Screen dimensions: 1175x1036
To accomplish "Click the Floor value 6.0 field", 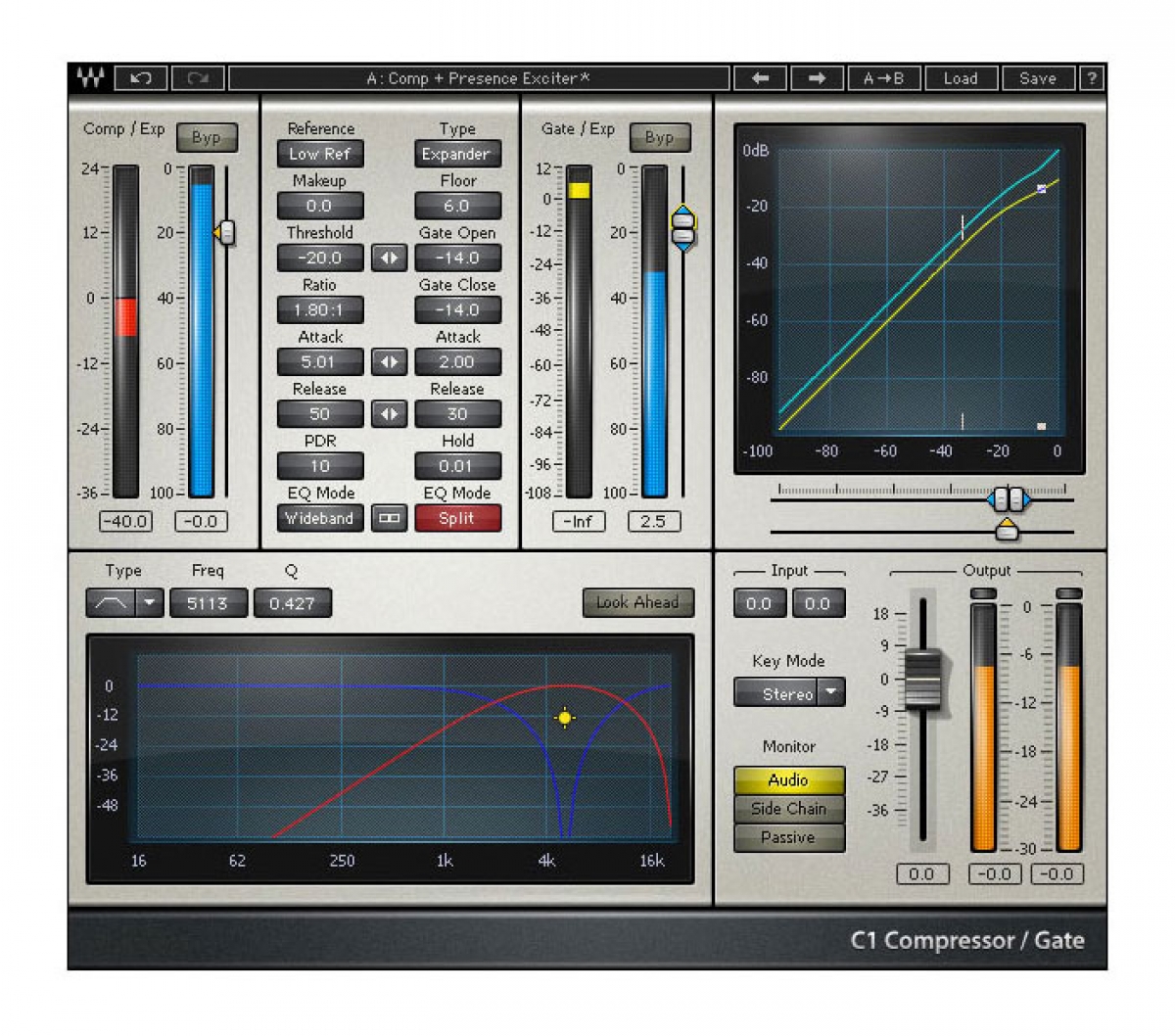I will click(457, 206).
